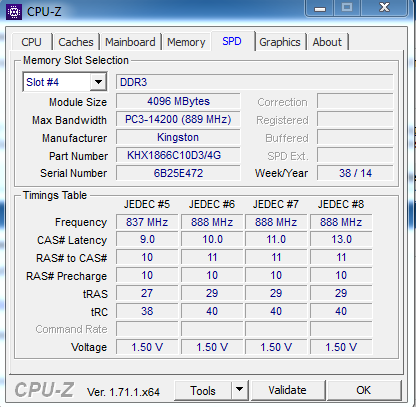The height and width of the screenshot is (407, 416).
Task: Click the Week/Year value 38 / 14
Action: tap(355, 173)
